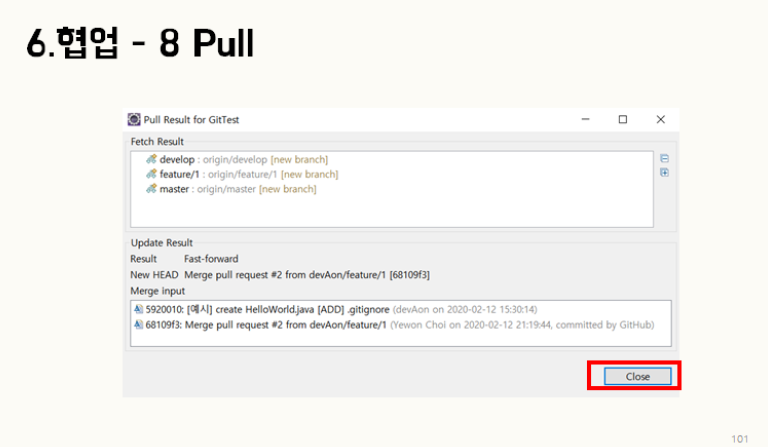The image size is (768, 447).
Task: Click the commit icon beside 68109f3 row
Action: pos(139,324)
